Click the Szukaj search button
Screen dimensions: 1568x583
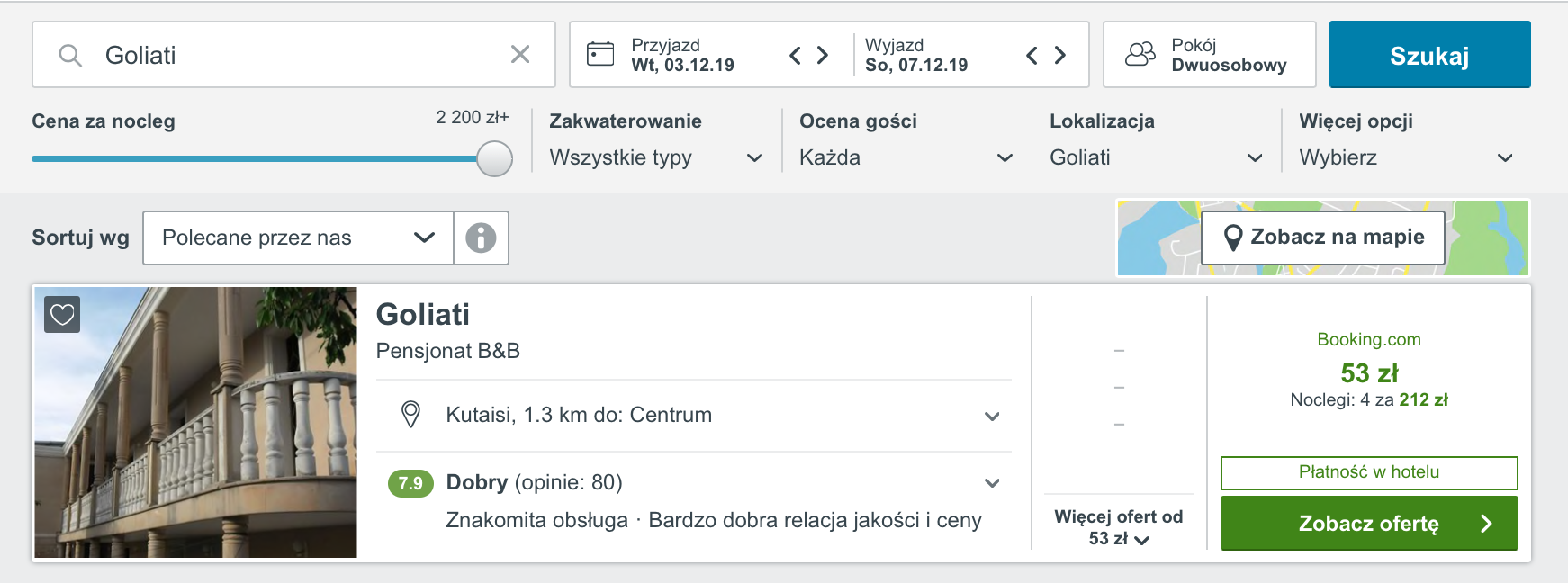(x=1429, y=55)
